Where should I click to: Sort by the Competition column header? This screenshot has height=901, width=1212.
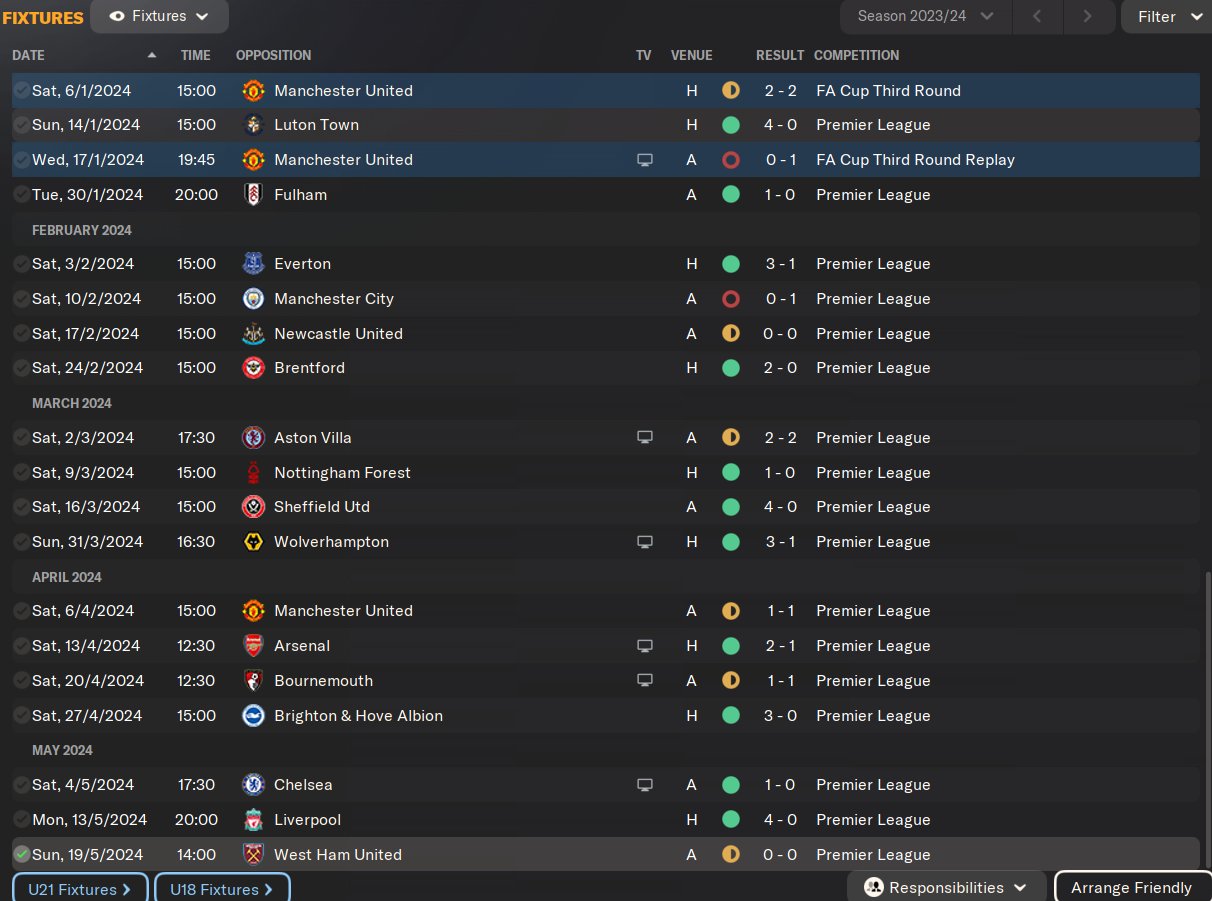pos(856,55)
